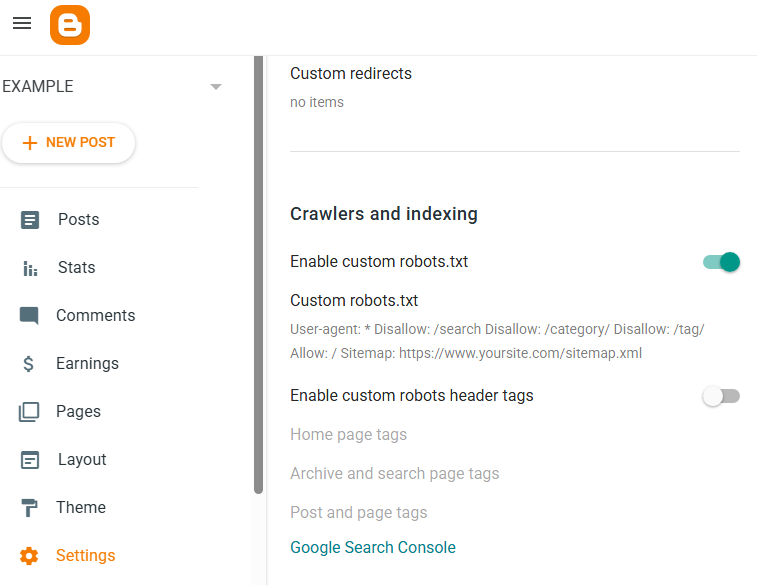The width and height of the screenshot is (757, 585).
Task: Open the Layout section
Action: click(82, 460)
